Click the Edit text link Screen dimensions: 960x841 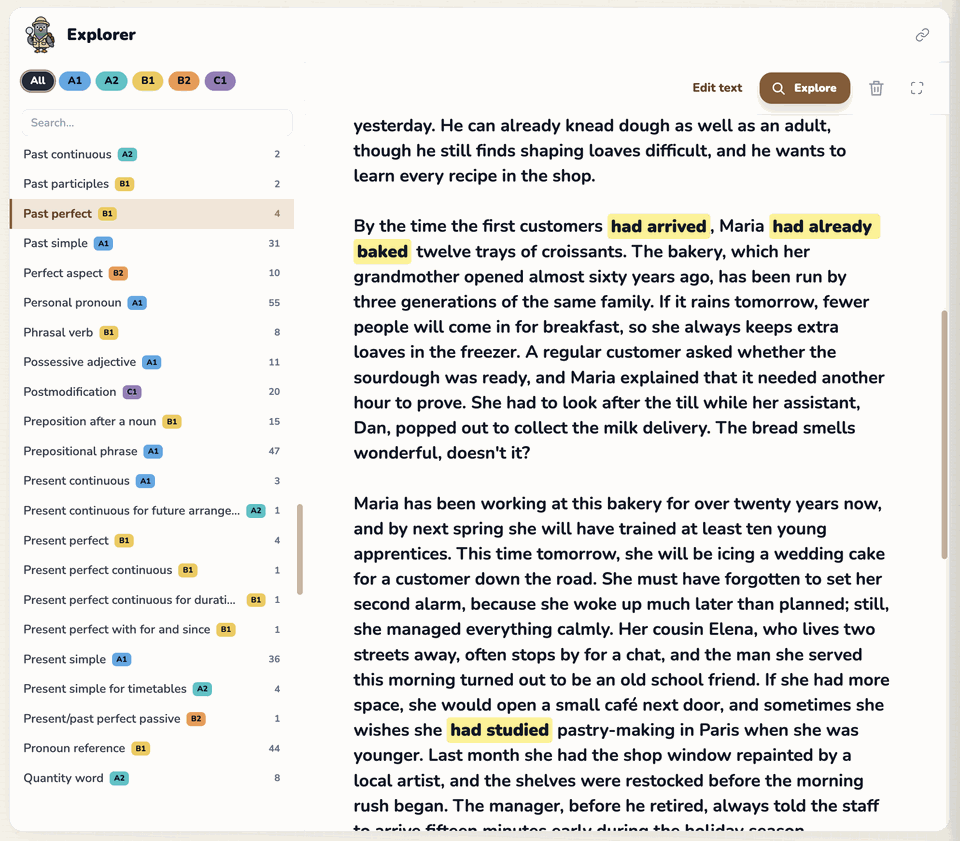click(x=717, y=88)
